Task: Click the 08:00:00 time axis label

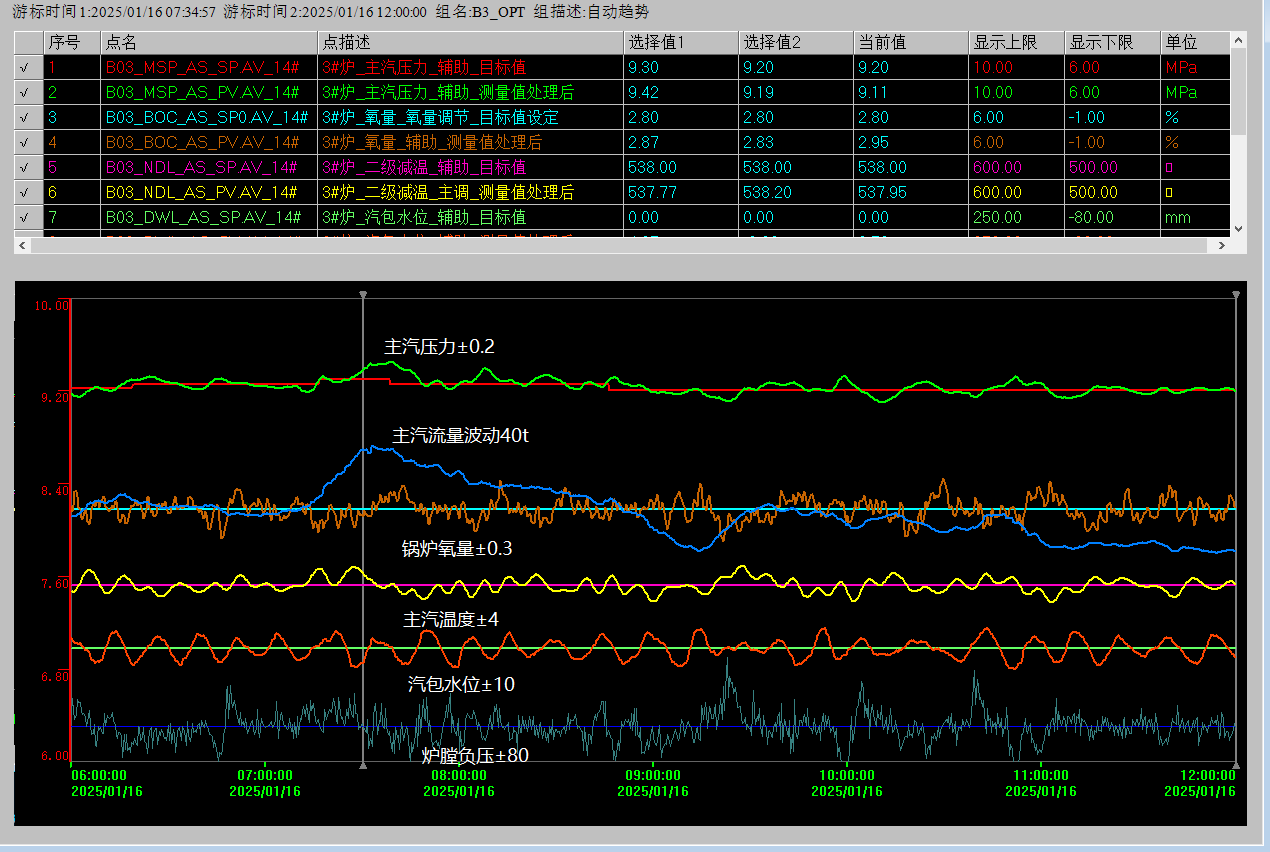Action: point(458,775)
